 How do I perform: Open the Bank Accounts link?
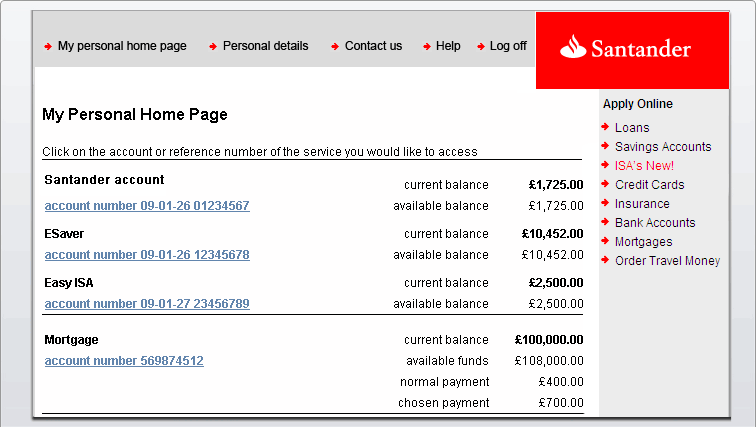click(655, 223)
